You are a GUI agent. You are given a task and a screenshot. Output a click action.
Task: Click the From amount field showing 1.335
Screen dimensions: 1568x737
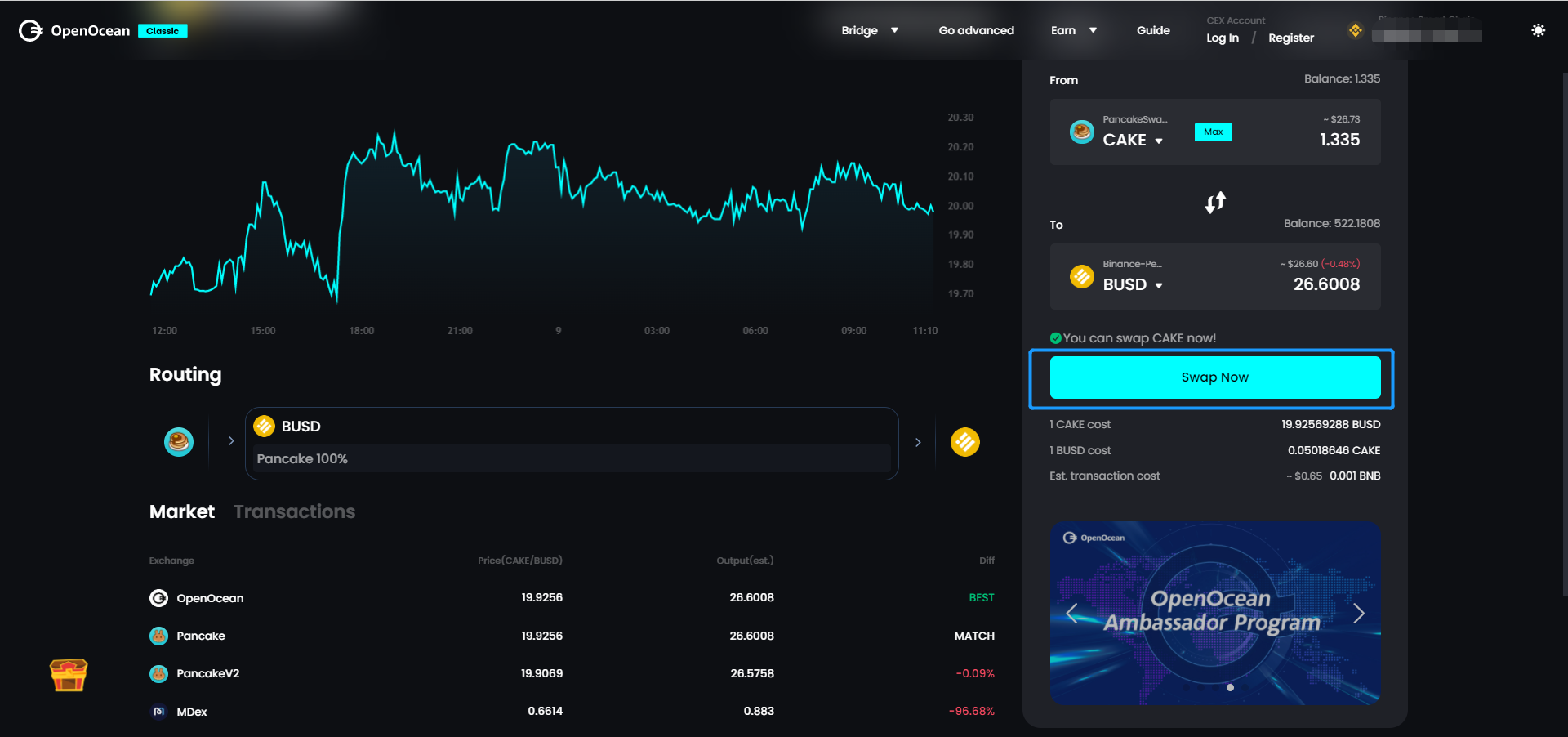(1340, 140)
